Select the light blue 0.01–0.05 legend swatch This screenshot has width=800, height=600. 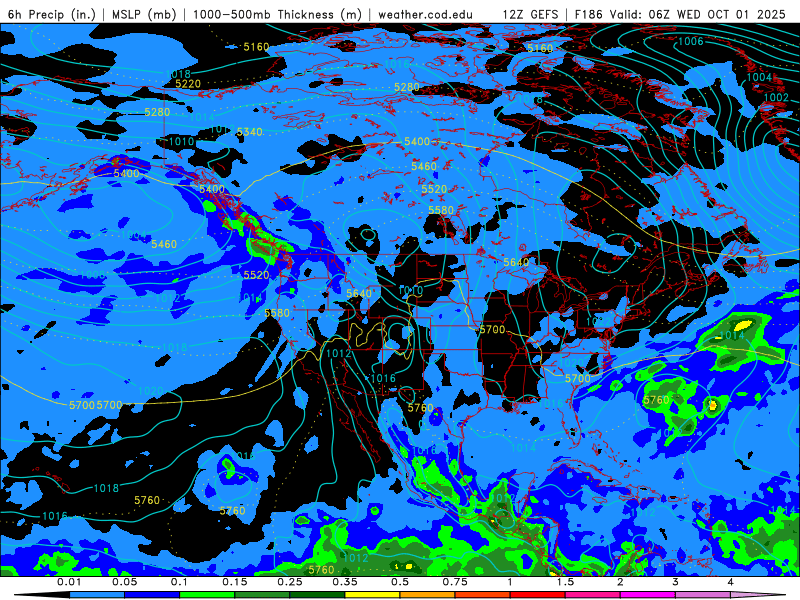pyautogui.click(x=97, y=595)
